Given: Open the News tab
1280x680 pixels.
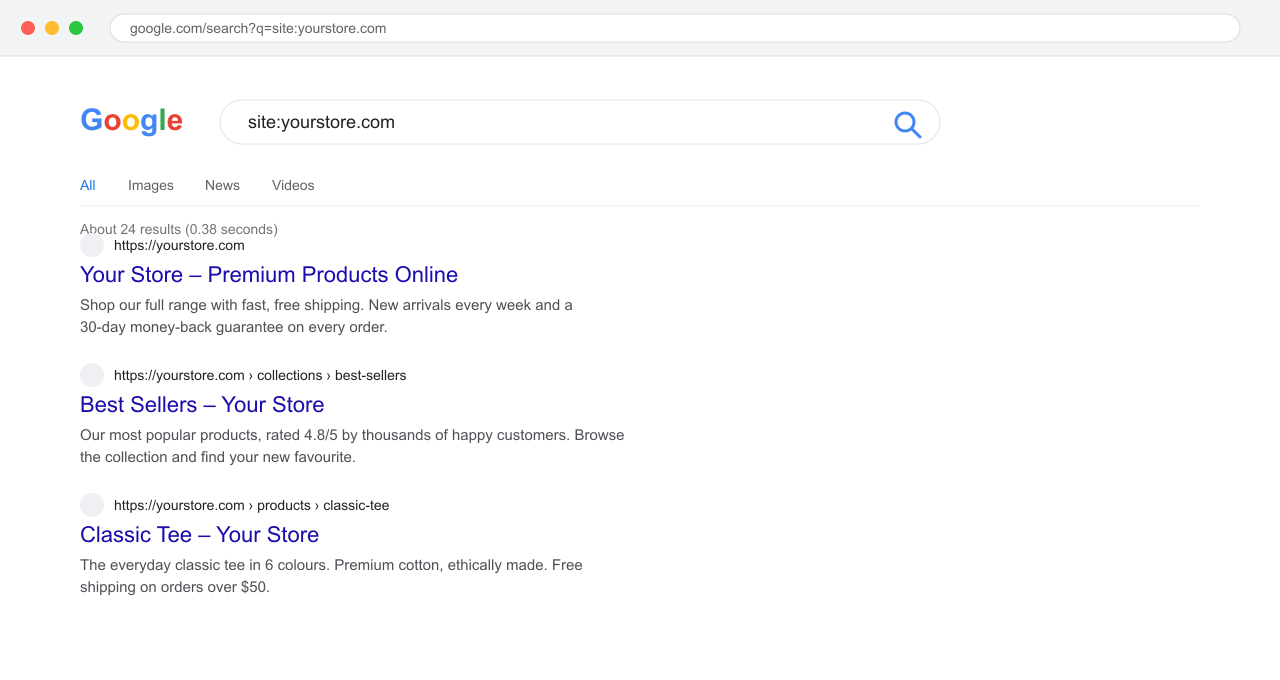Looking at the screenshot, I should 222,185.
